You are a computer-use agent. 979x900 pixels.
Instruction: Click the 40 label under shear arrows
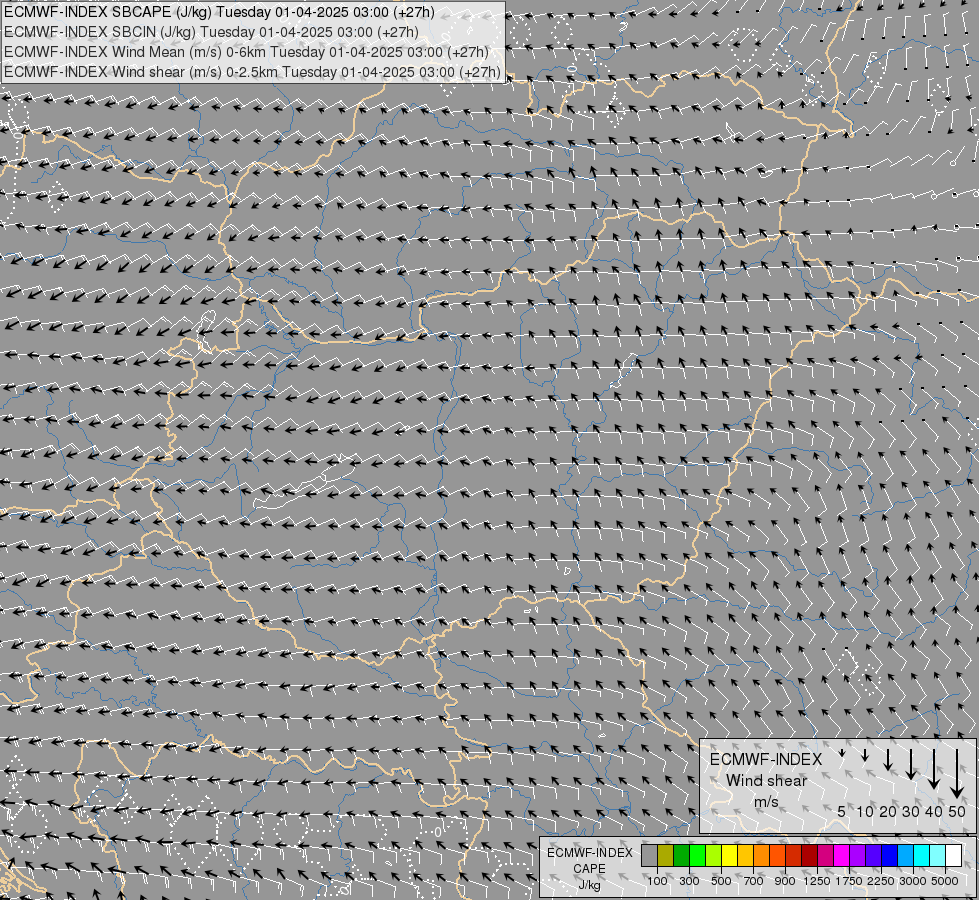coord(934,812)
